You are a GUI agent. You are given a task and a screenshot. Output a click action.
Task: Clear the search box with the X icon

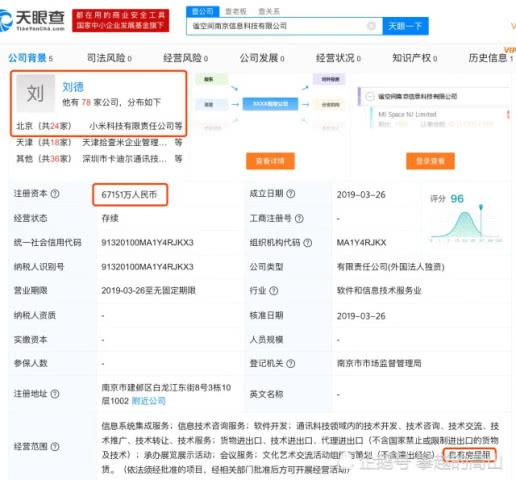click(x=371, y=26)
